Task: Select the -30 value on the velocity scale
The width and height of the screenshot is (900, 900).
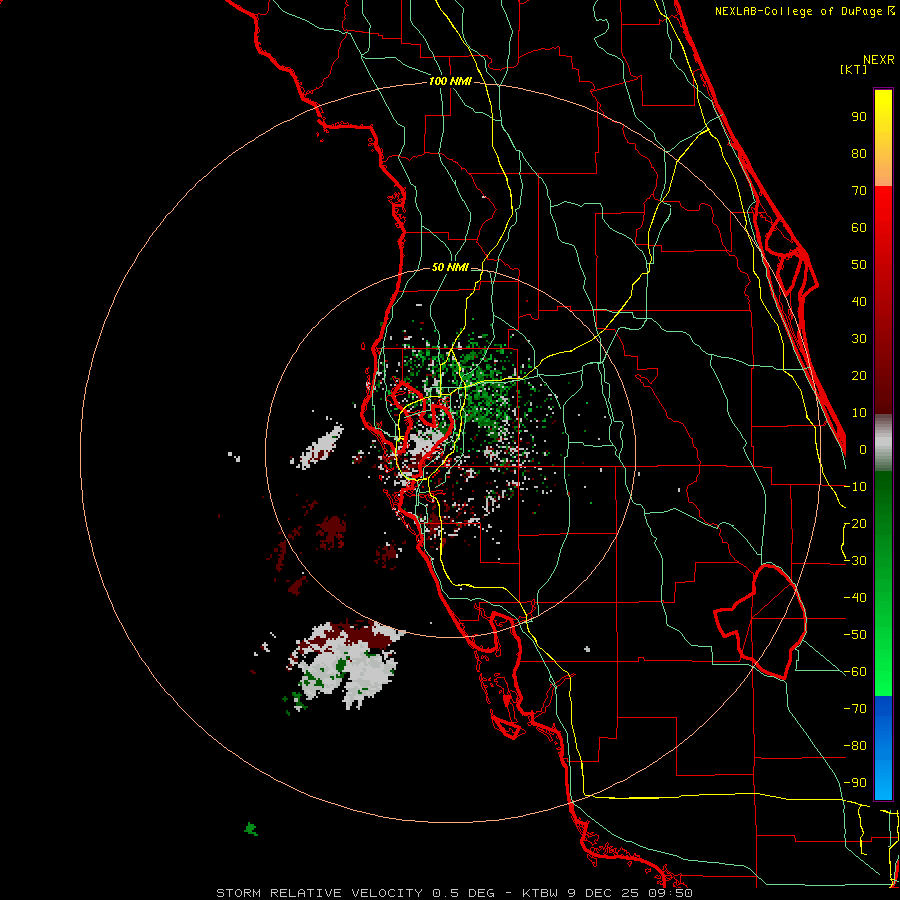Action: point(855,561)
